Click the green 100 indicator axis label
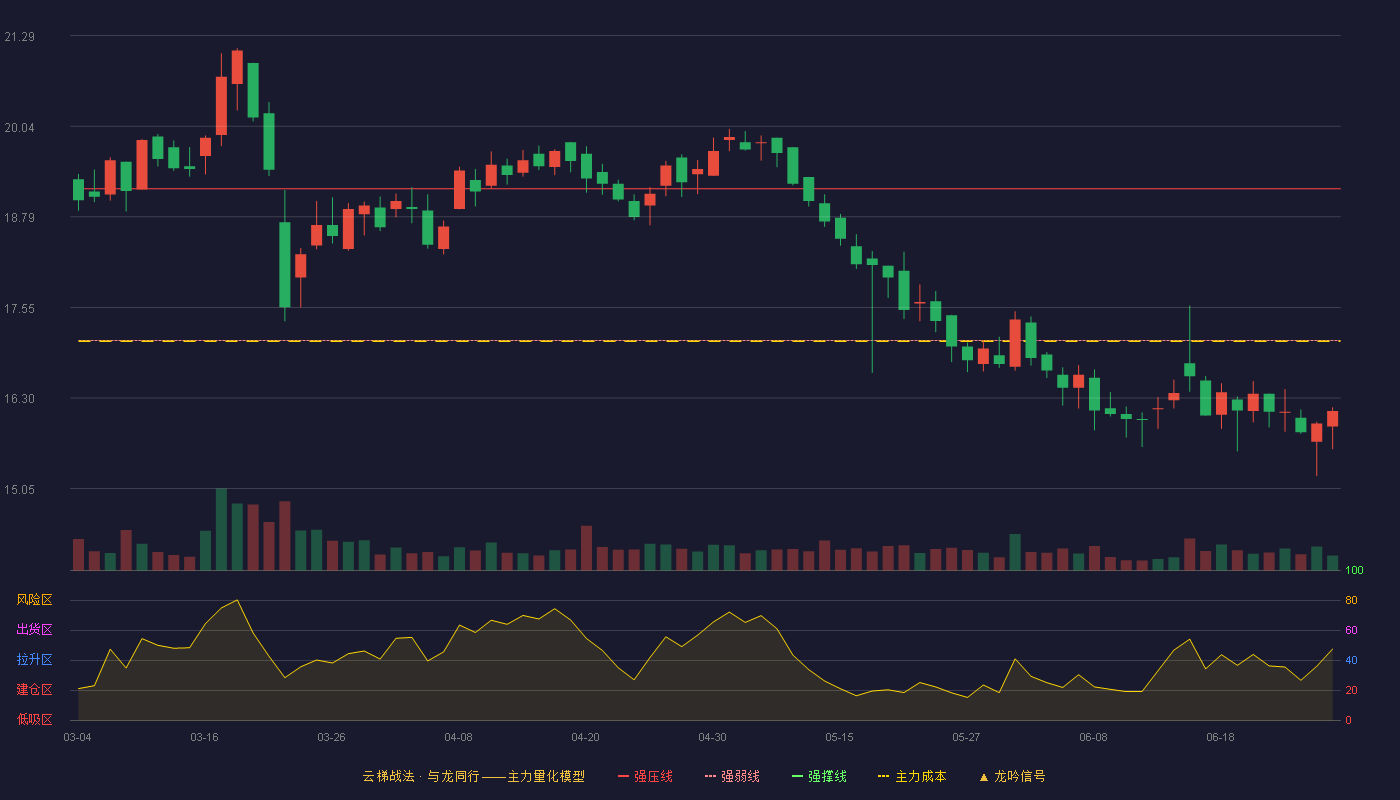Image resolution: width=1400 pixels, height=800 pixels. click(x=1354, y=570)
